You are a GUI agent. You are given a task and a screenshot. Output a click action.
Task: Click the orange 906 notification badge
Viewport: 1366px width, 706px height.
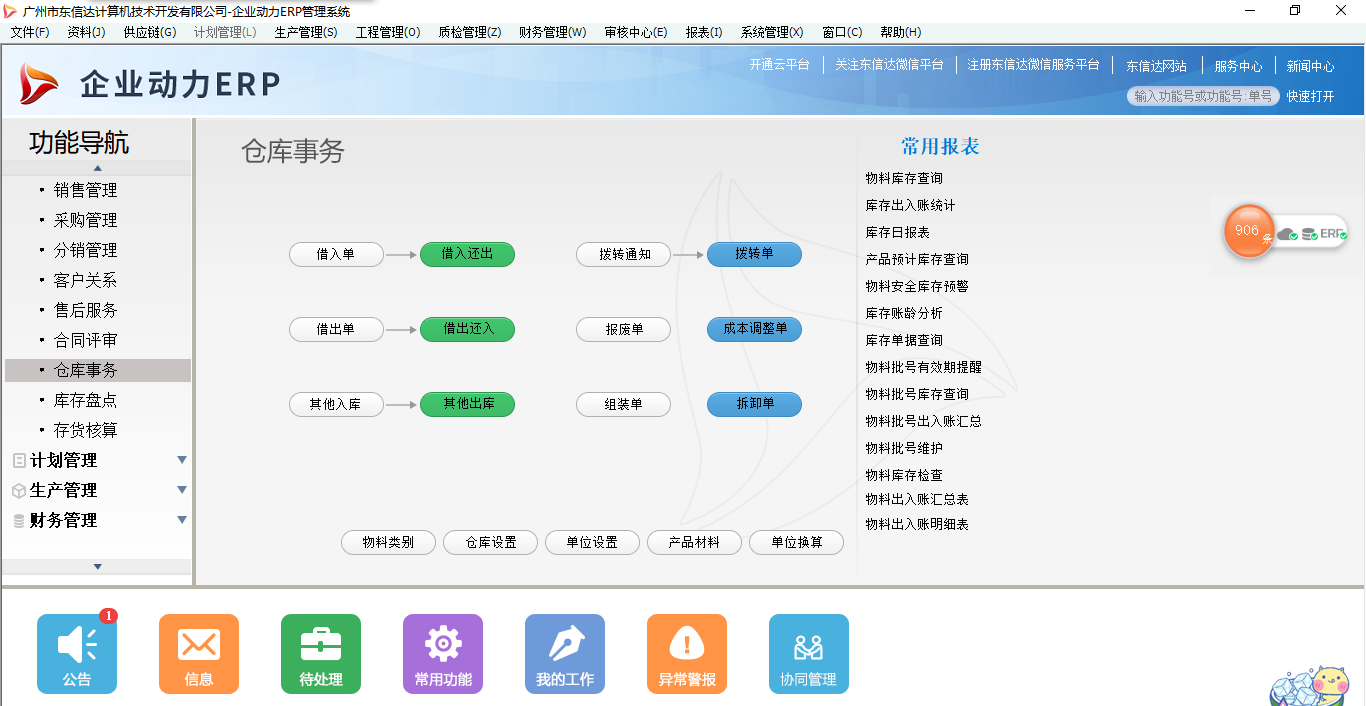[x=1248, y=231]
